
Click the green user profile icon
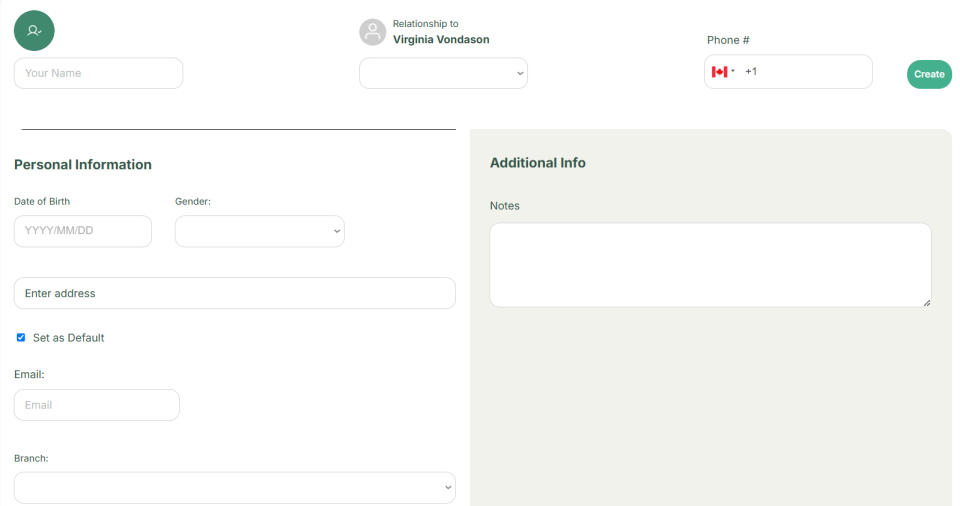[34, 31]
